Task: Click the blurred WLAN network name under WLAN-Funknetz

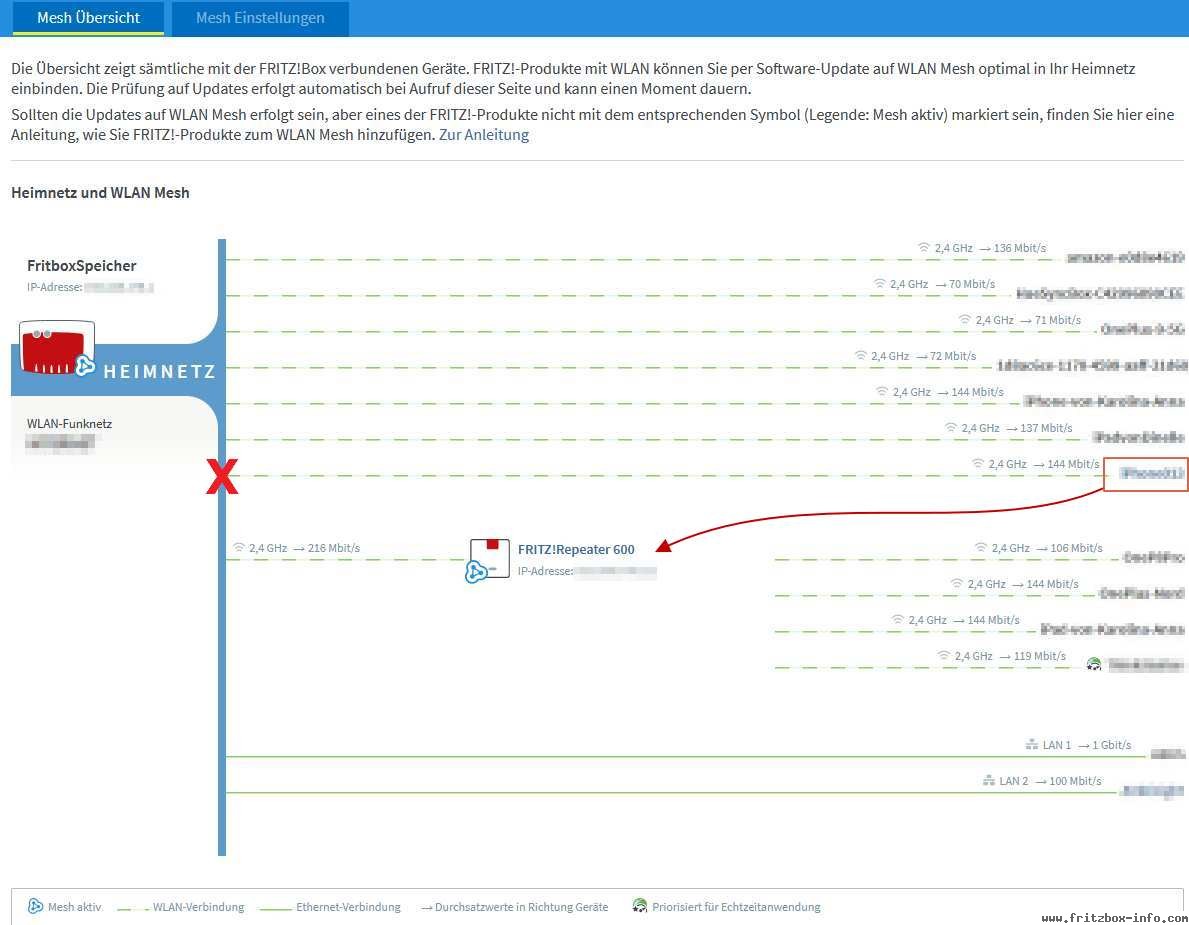Action: tap(60, 443)
